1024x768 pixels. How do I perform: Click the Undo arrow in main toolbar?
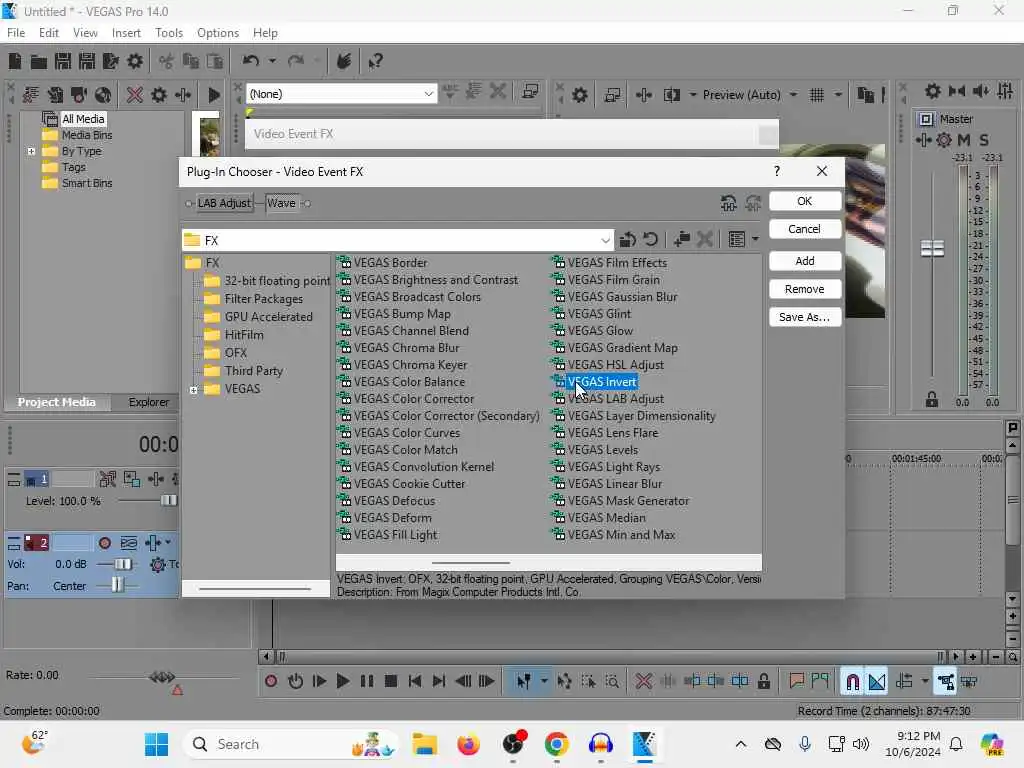pyautogui.click(x=251, y=61)
